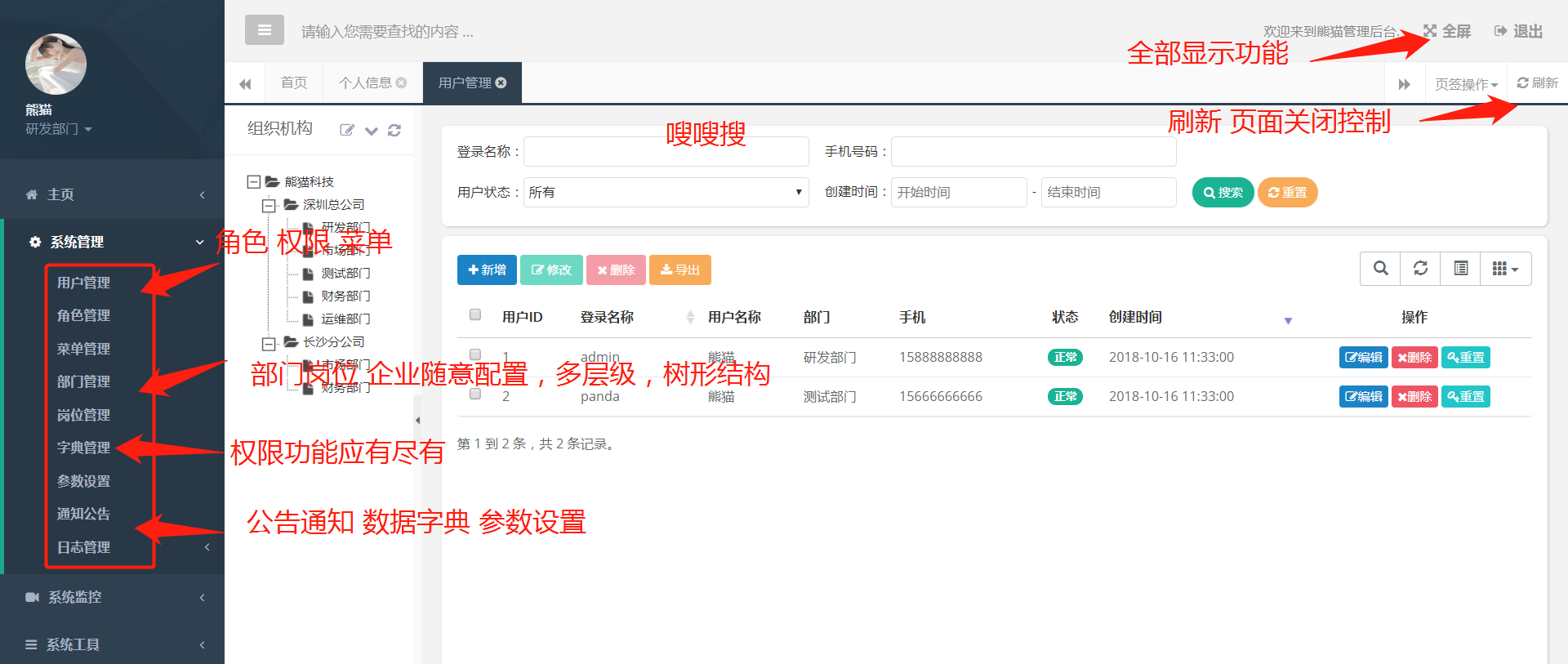Open the 字典管理 menu item
The image size is (1568, 664).
(x=83, y=448)
